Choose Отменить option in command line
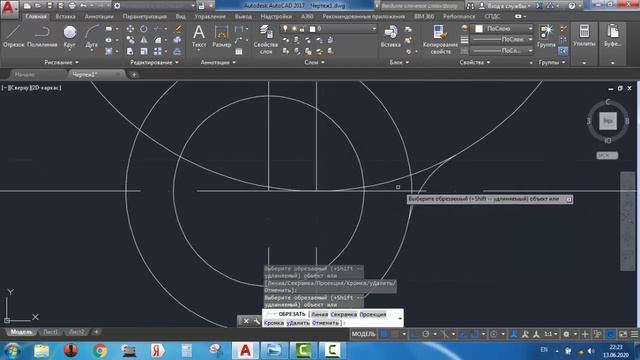The width and height of the screenshot is (640, 360). (x=325, y=323)
